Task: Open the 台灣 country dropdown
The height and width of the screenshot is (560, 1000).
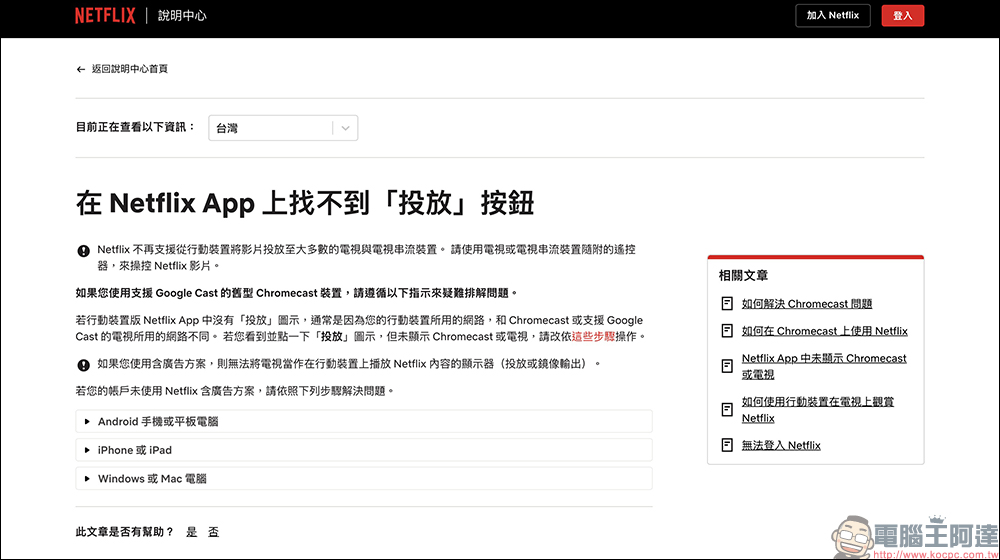Action: click(283, 128)
